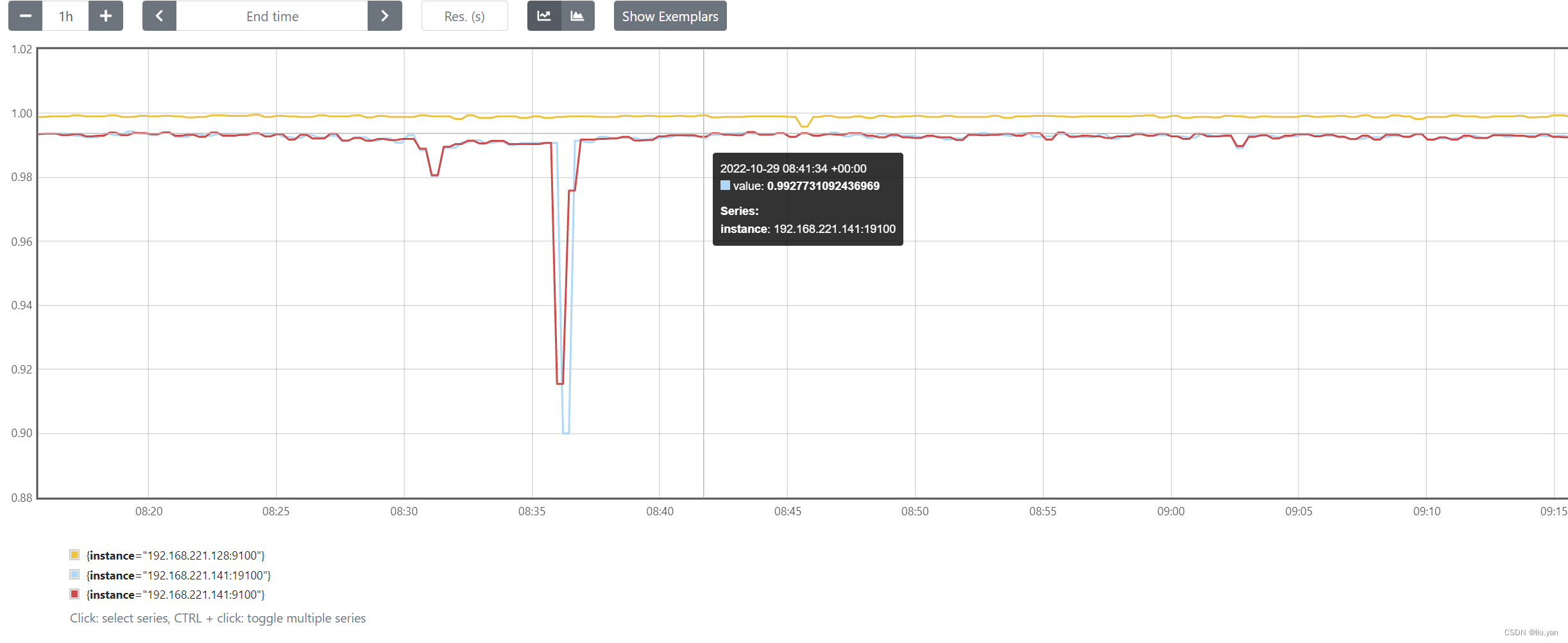Click the 0.90 label on the y-axis
This screenshot has width=1568, height=643.
pyautogui.click(x=22, y=433)
